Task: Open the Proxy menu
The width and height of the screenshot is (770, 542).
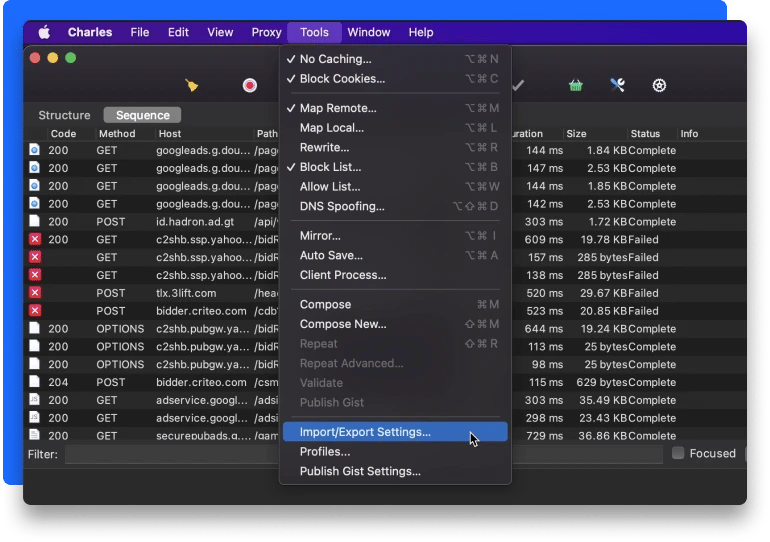Action: pyautogui.click(x=266, y=32)
